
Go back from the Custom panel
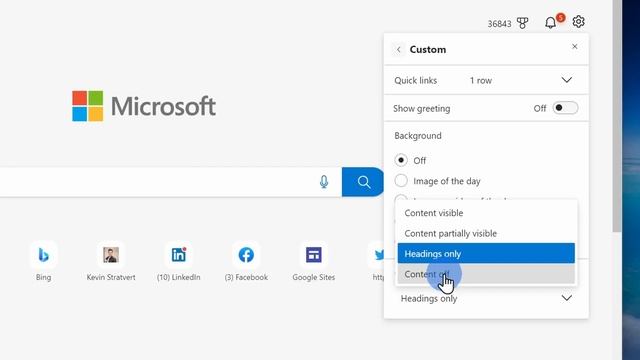click(x=398, y=50)
